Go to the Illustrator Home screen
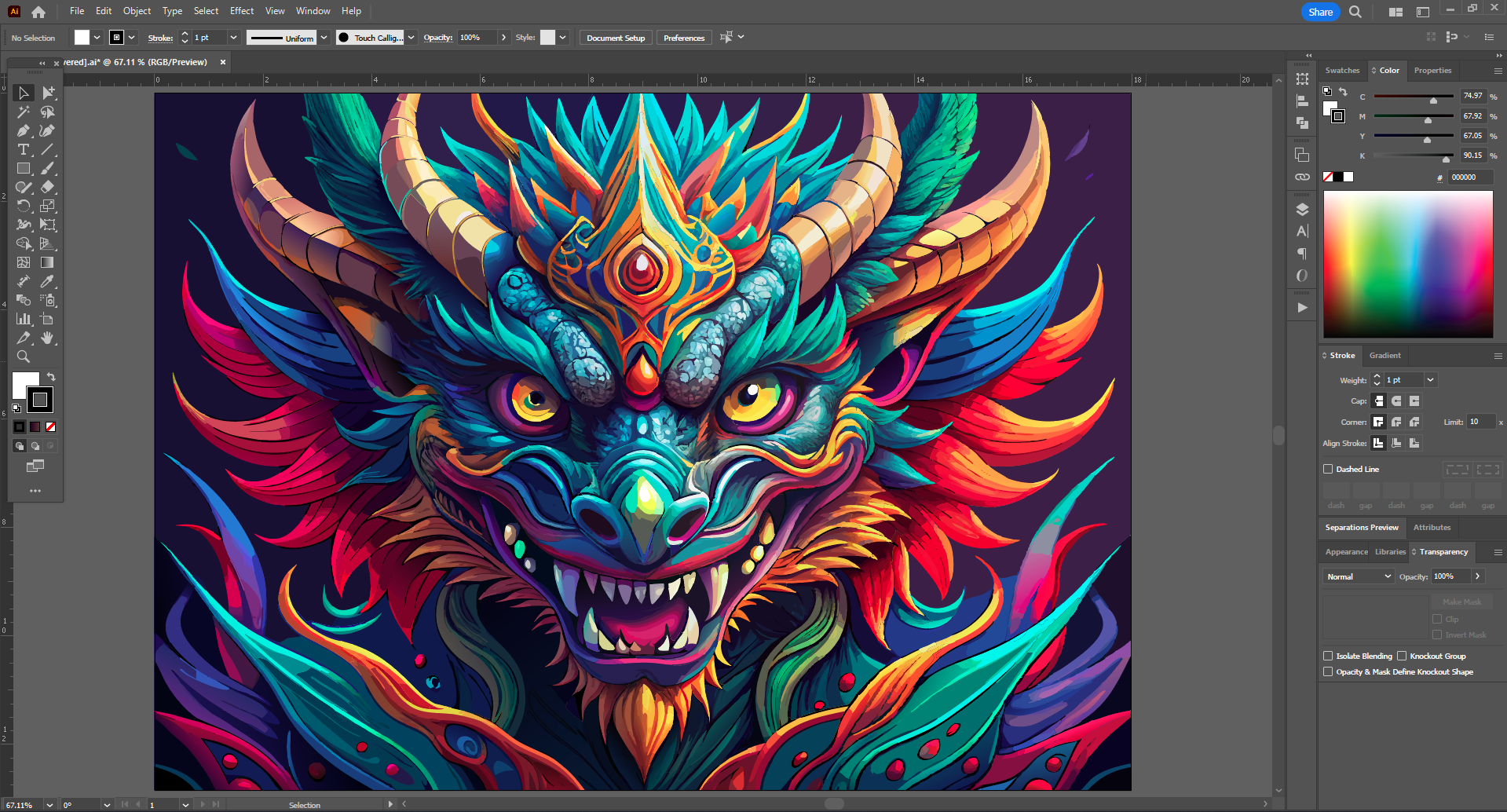Image resolution: width=1507 pixels, height=812 pixels. coord(38,12)
